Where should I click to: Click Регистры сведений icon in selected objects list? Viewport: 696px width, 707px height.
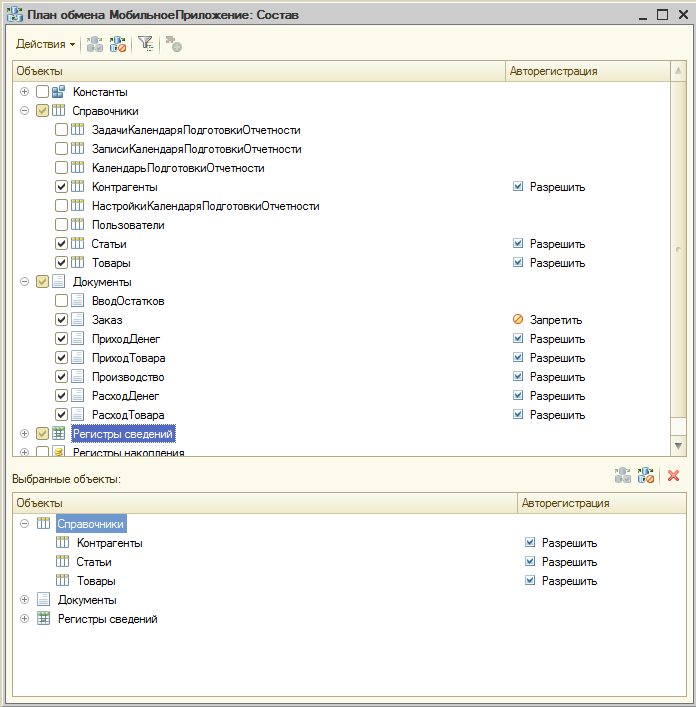coord(43,618)
